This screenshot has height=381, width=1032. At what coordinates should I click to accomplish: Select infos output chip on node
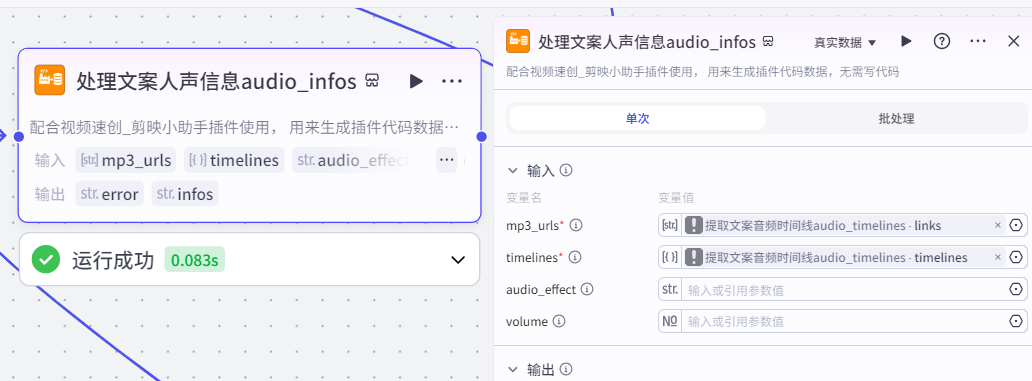click(186, 194)
